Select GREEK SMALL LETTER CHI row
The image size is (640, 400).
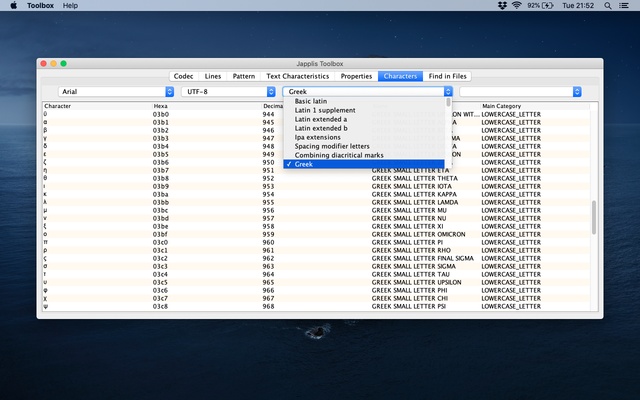point(316,298)
